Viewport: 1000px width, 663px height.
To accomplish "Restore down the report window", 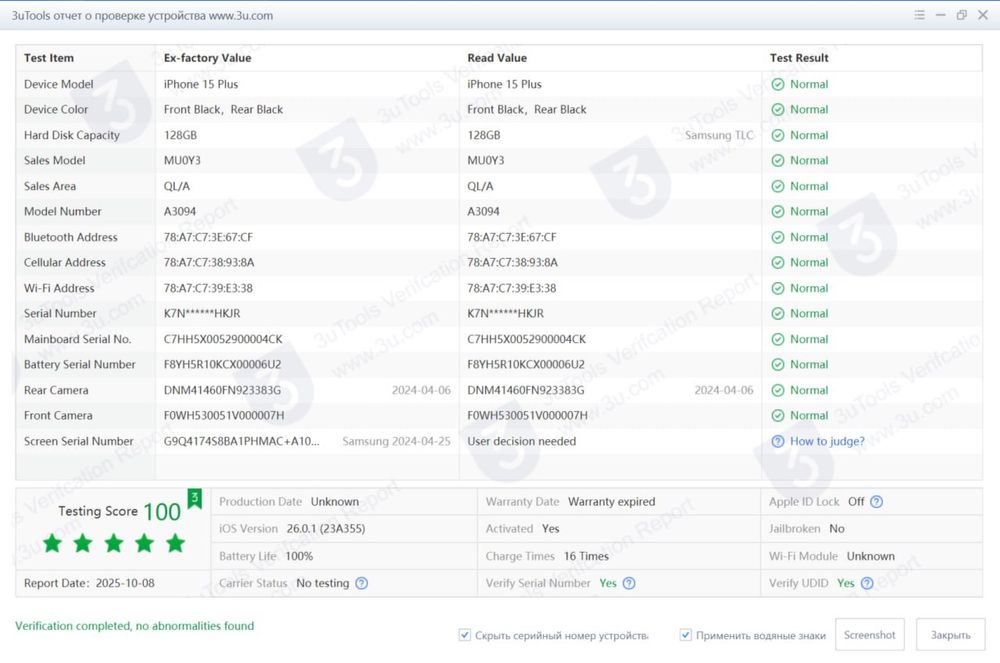I will coord(962,15).
